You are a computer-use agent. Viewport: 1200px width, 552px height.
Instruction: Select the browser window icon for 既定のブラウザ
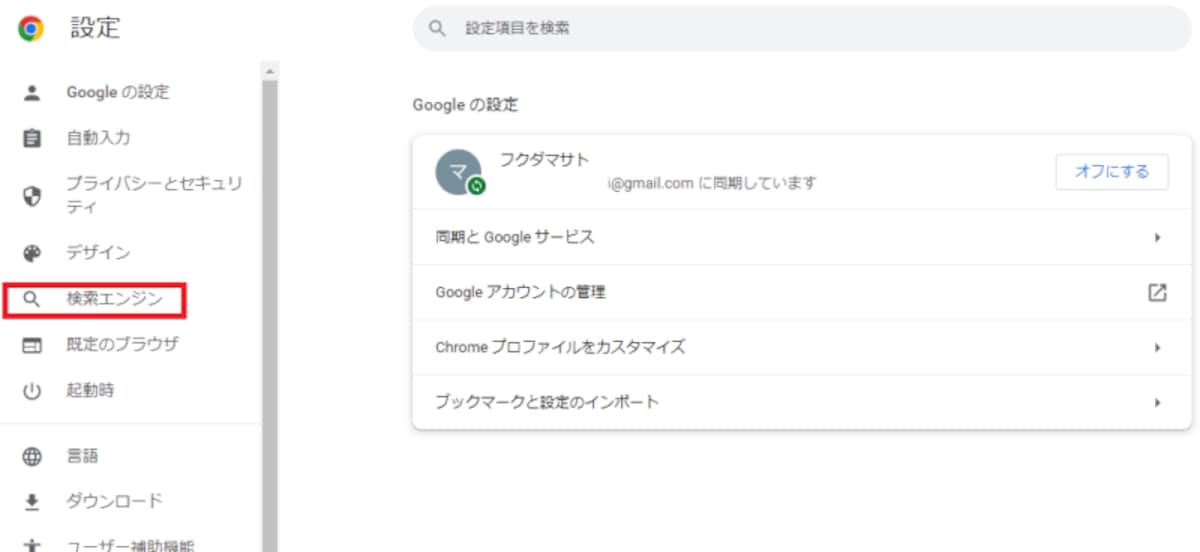coord(32,345)
